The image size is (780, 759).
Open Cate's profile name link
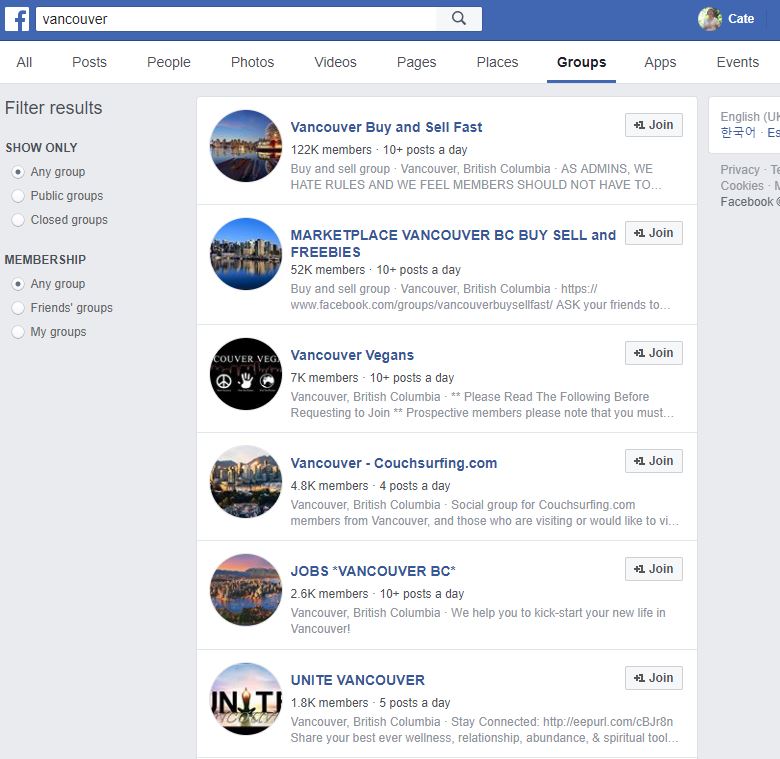point(741,19)
